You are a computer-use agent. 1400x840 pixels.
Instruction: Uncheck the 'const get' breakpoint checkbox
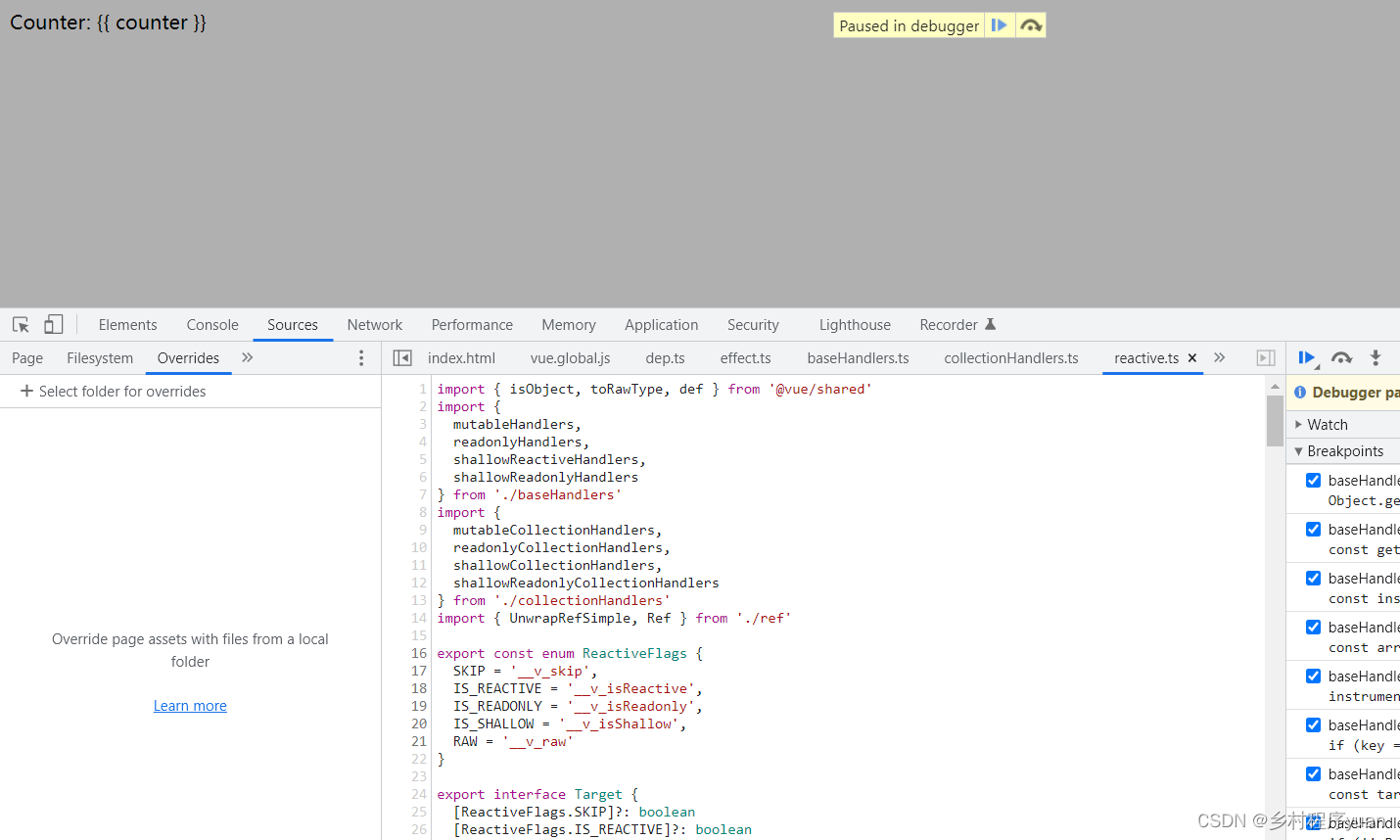1314,529
